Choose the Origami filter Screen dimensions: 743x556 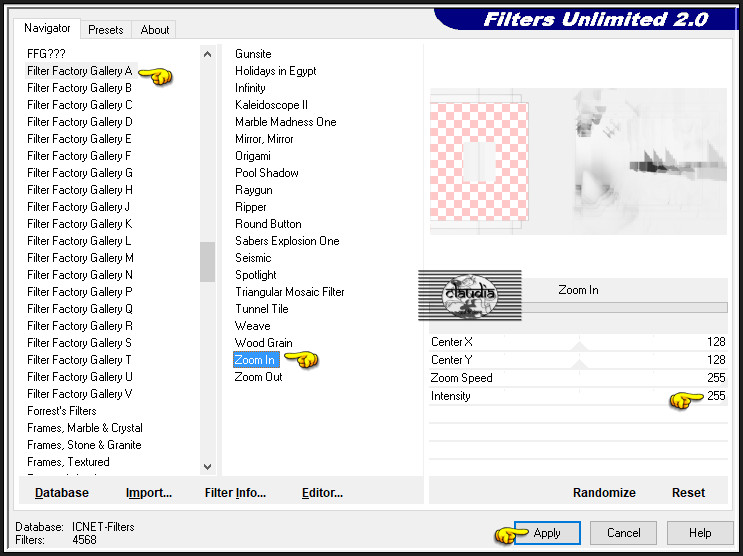(x=253, y=156)
